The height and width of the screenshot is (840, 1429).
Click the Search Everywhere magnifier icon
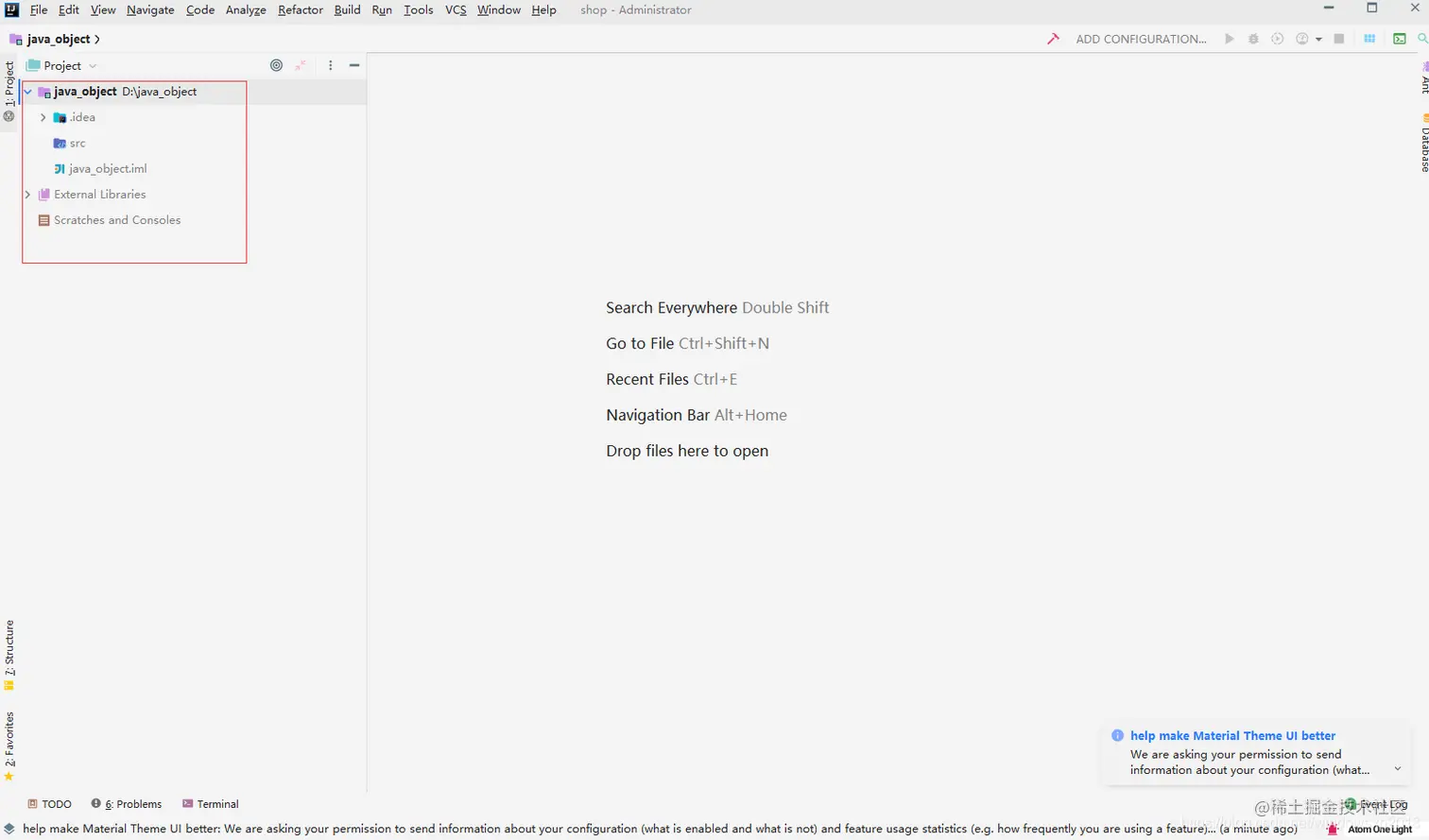[x=1422, y=39]
